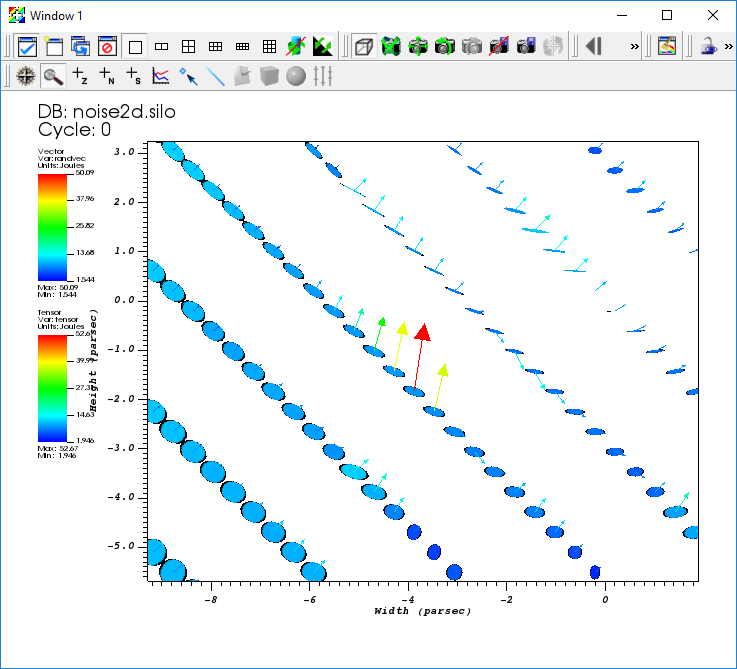Select the 2x4 window layout
Image resolution: width=737 pixels, height=669 pixels.
point(242,47)
